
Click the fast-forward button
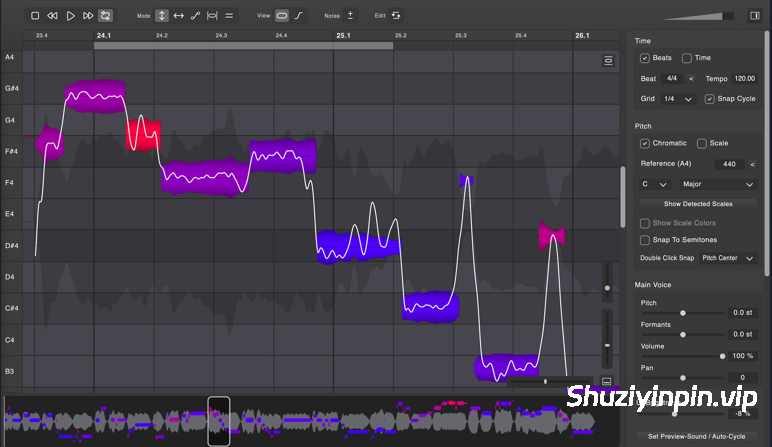(x=88, y=16)
